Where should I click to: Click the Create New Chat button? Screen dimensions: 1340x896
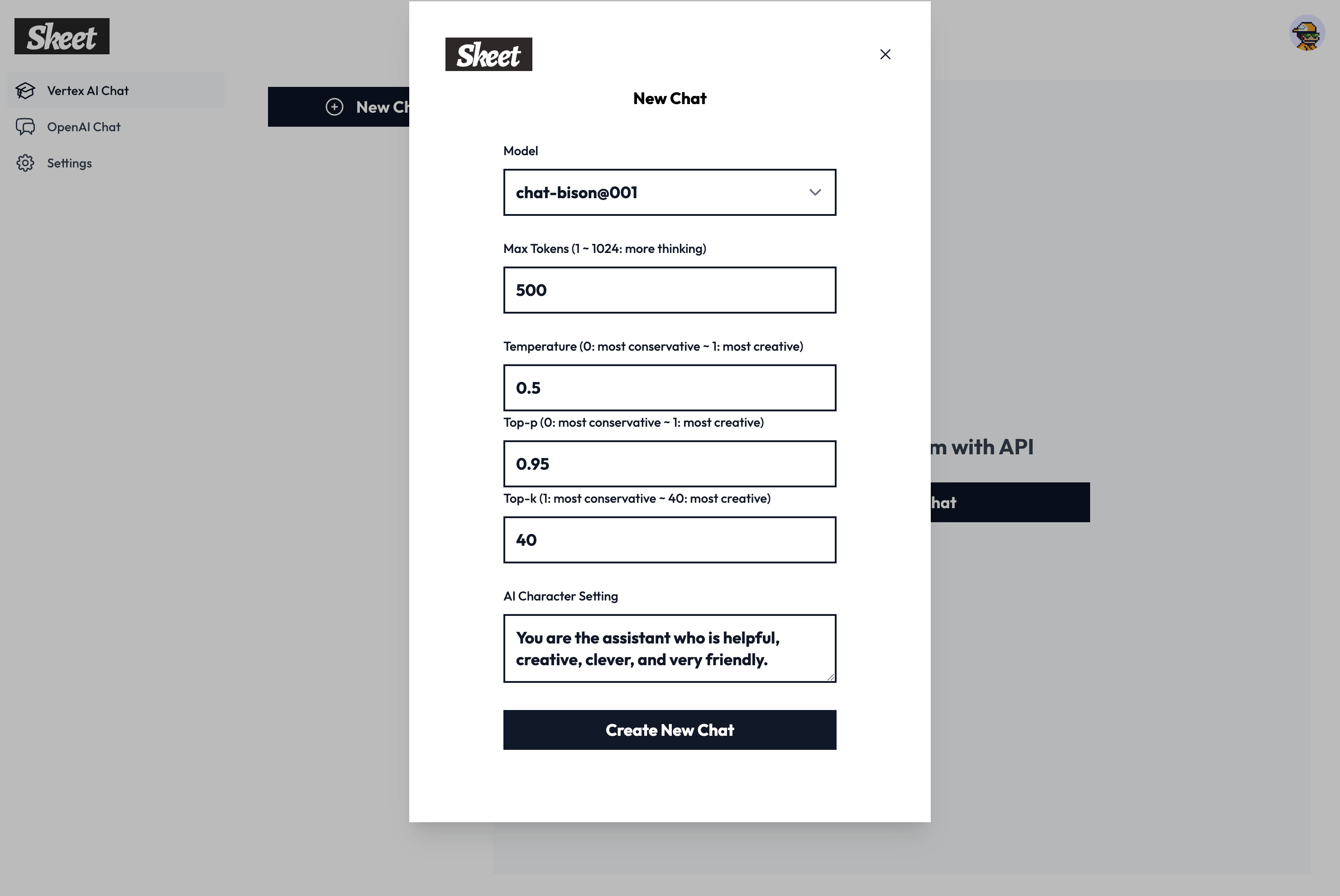coord(670,729)
